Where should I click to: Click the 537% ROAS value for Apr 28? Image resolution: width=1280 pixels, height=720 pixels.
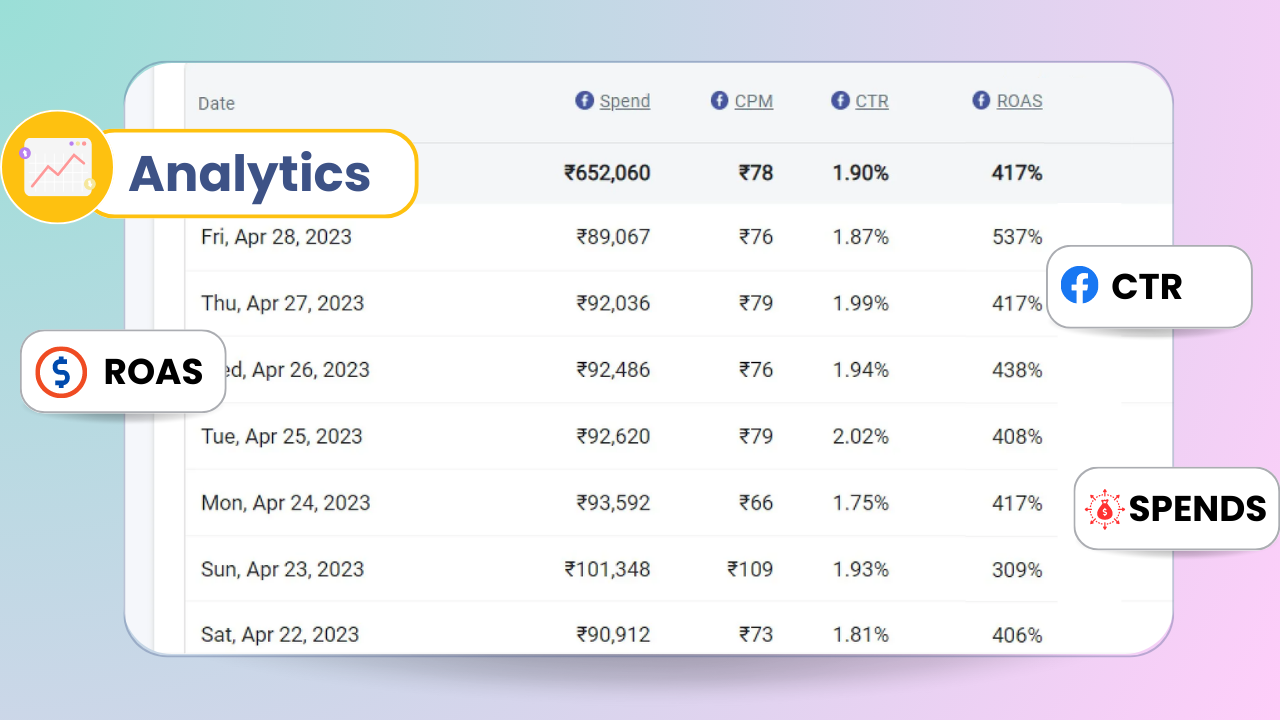pyautogui.click(x=1018, y=237)
